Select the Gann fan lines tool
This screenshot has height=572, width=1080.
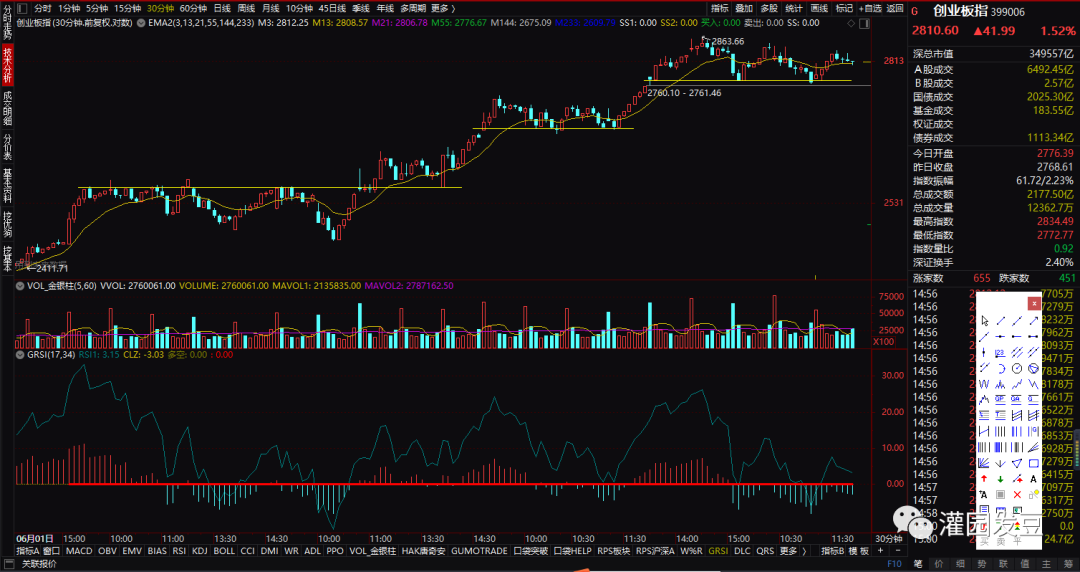click(x=984, y=462)
